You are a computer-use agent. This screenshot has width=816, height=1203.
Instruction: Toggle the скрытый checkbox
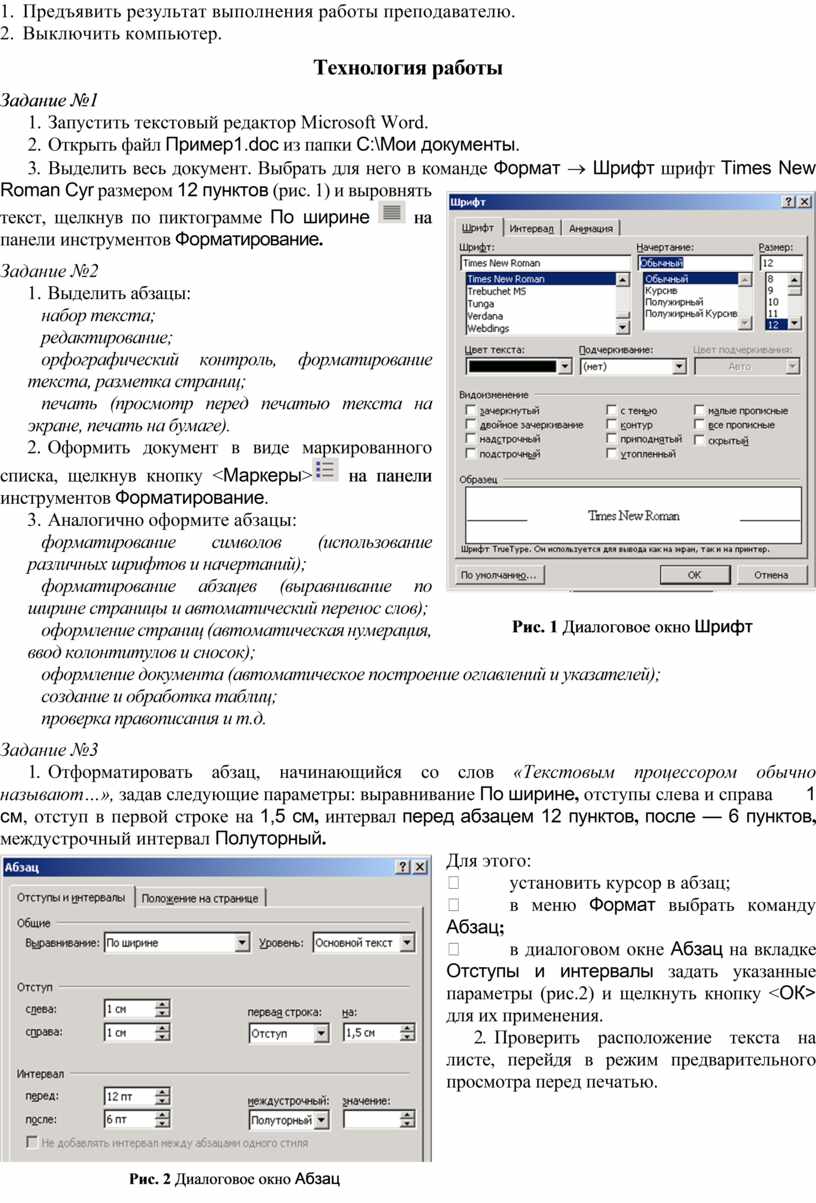tap(699, 440)
